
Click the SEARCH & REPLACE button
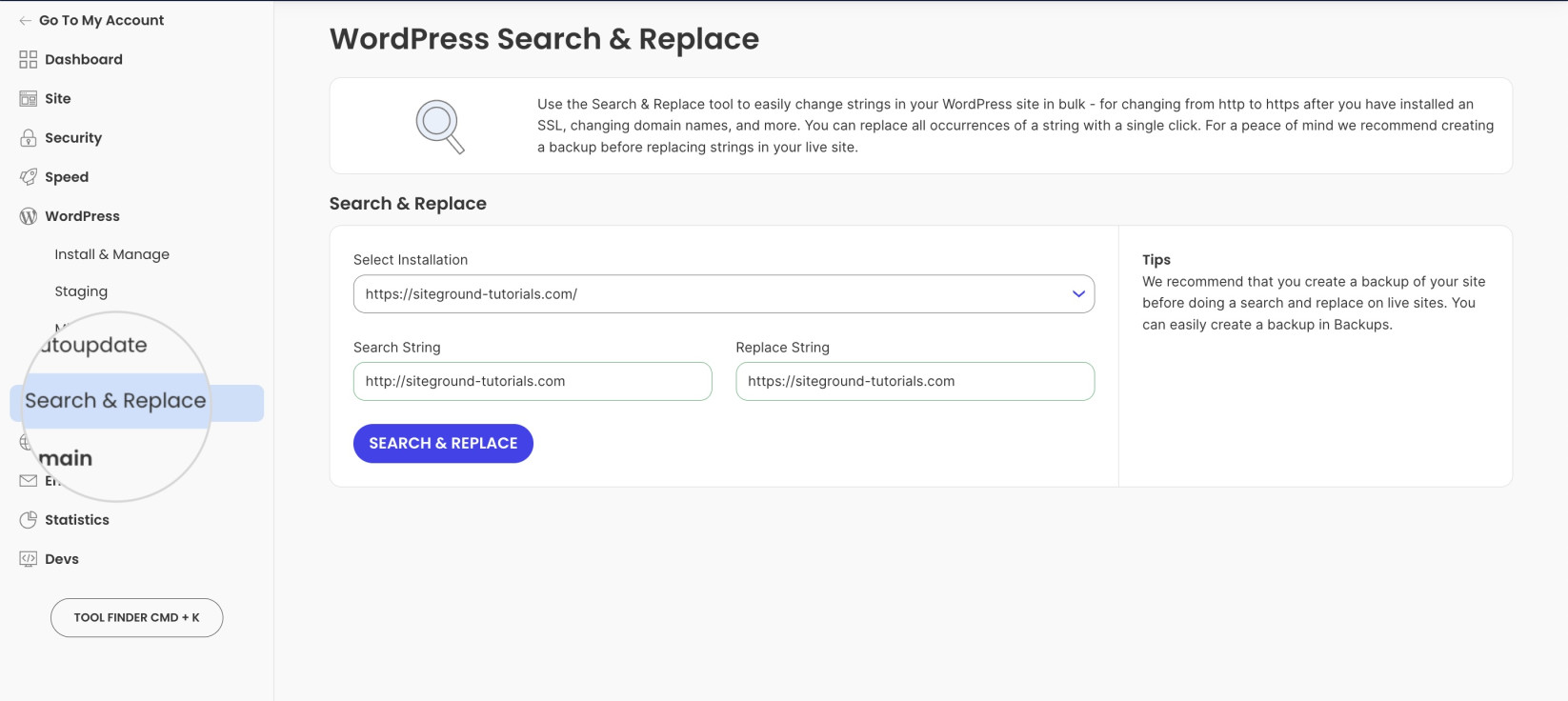(443, 443)
